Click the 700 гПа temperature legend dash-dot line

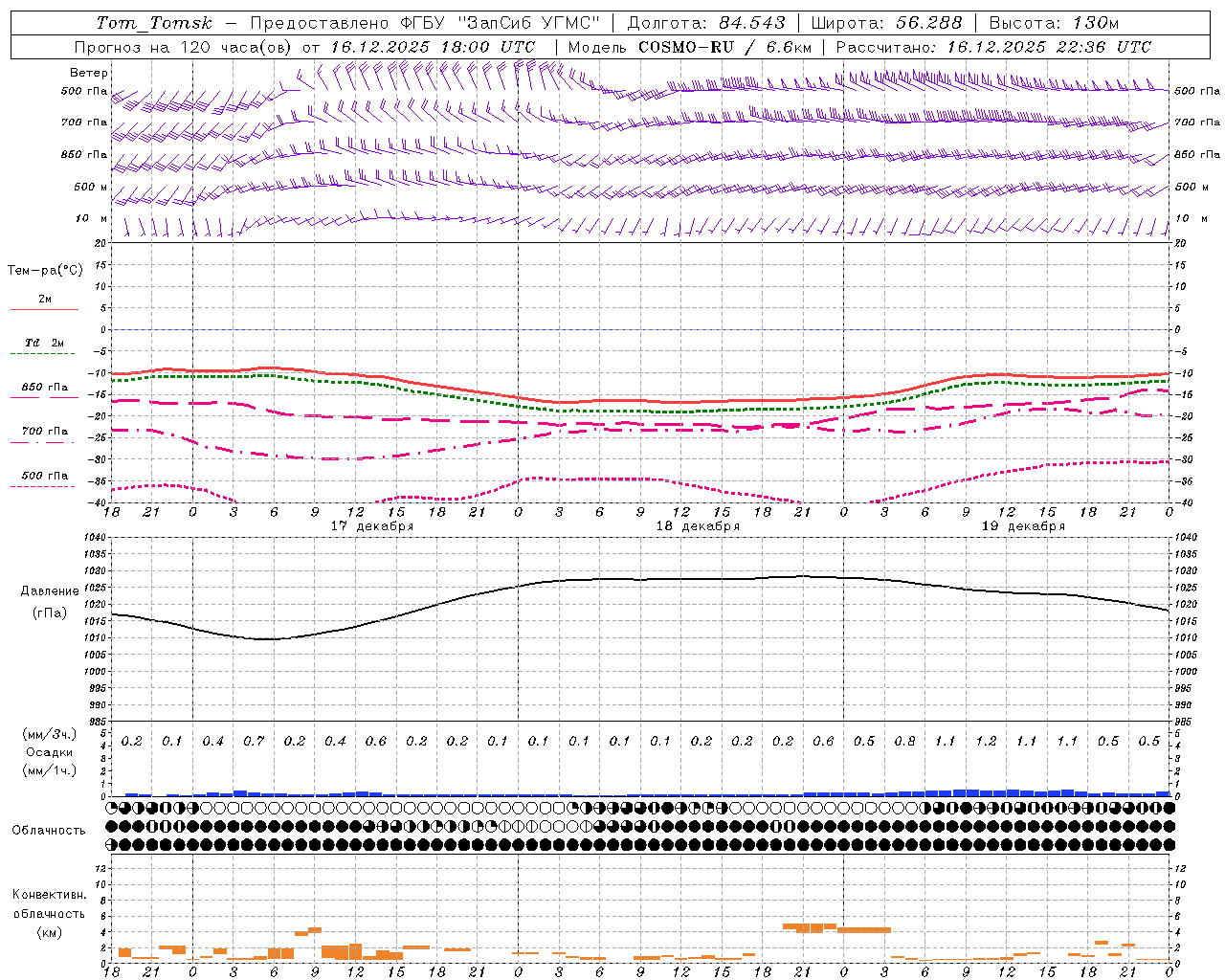[44, 442]
